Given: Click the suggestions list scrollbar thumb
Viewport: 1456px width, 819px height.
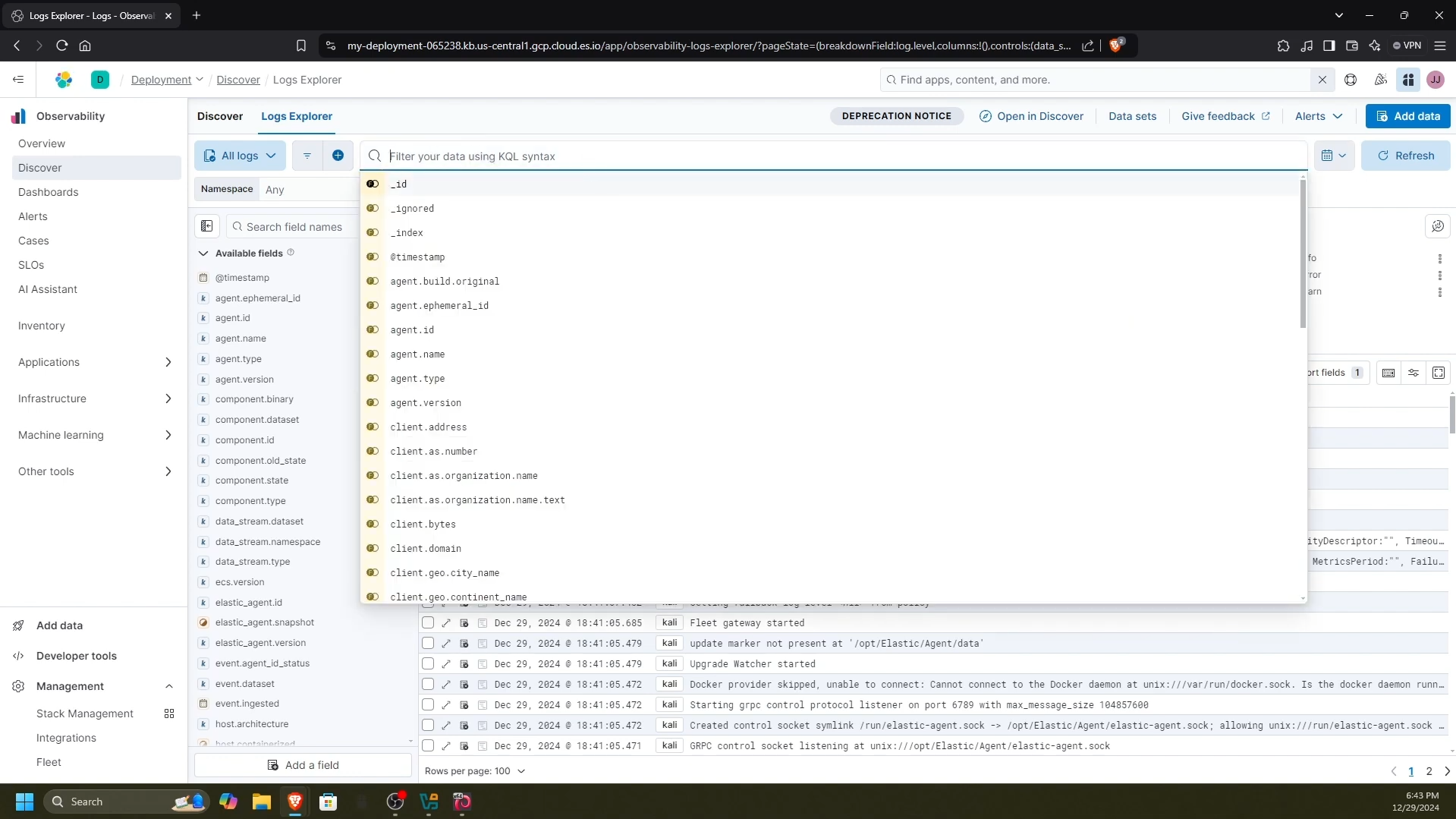Looking at the screenshot, I should (x=1303, y=253).
